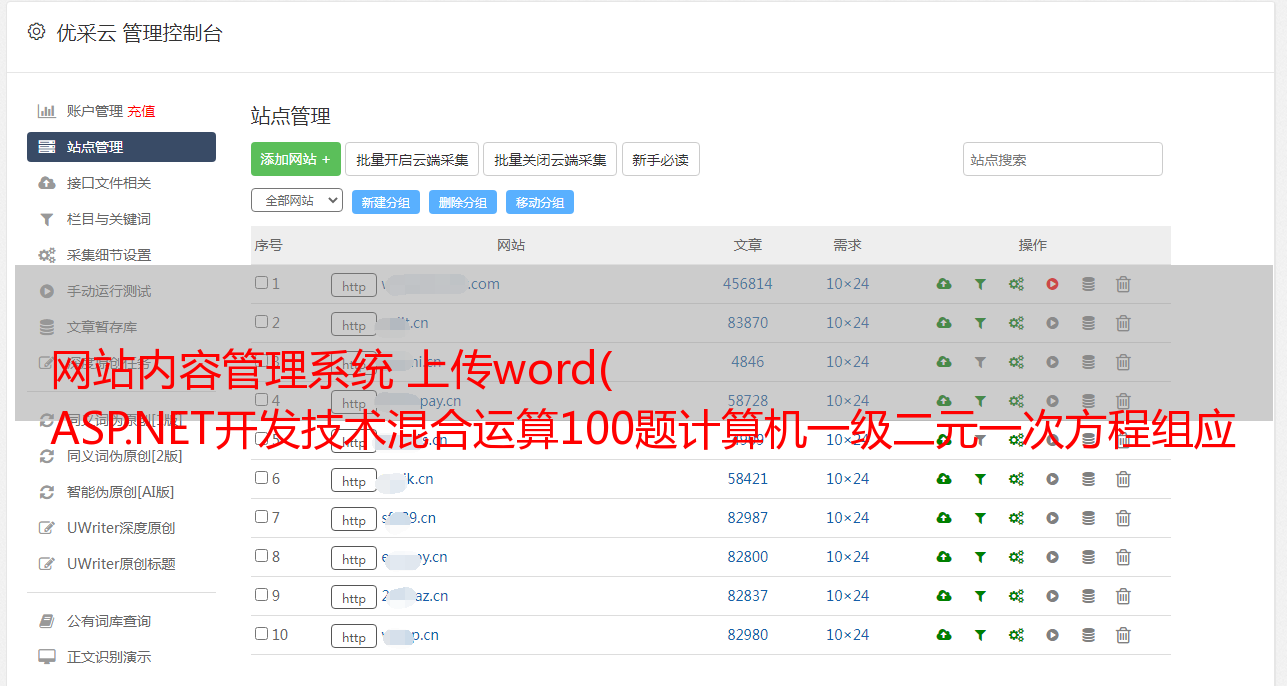
Task: Click the cloud upload icon in row 10
Action: 944,635
